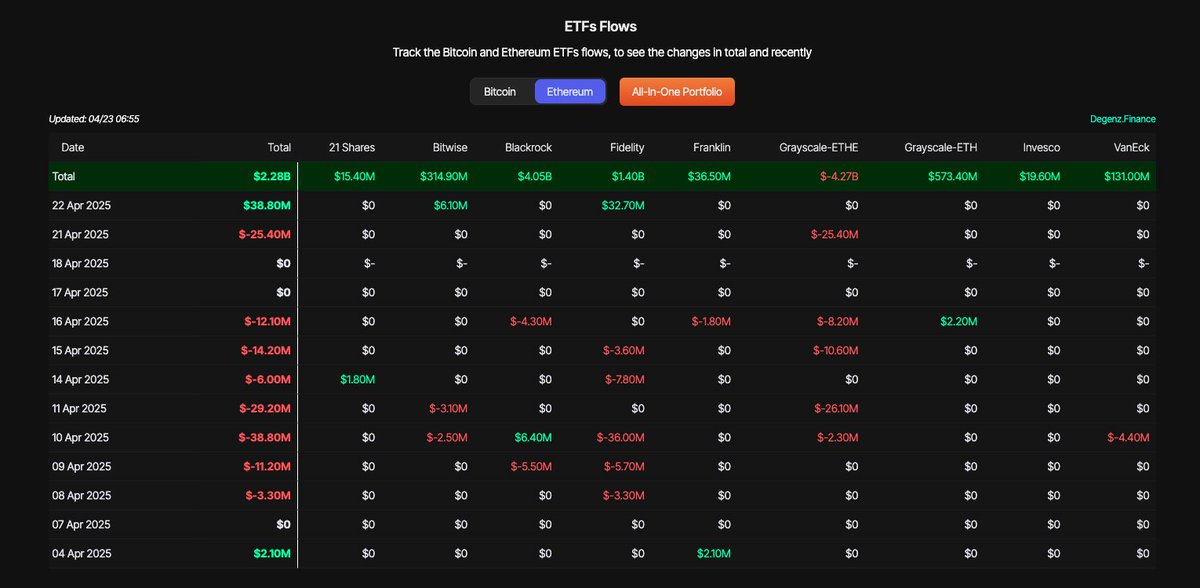This screenshot has width=1200, height=588.
Task: Click the $-36.00M Fidelity cell
Action: tap(620, 437)
